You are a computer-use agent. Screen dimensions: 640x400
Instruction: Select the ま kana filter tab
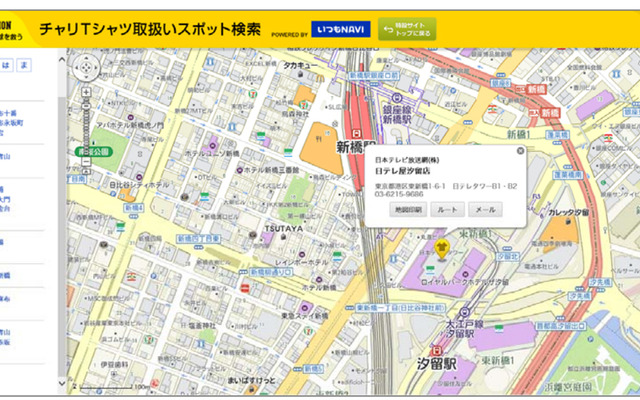point(24,65)
